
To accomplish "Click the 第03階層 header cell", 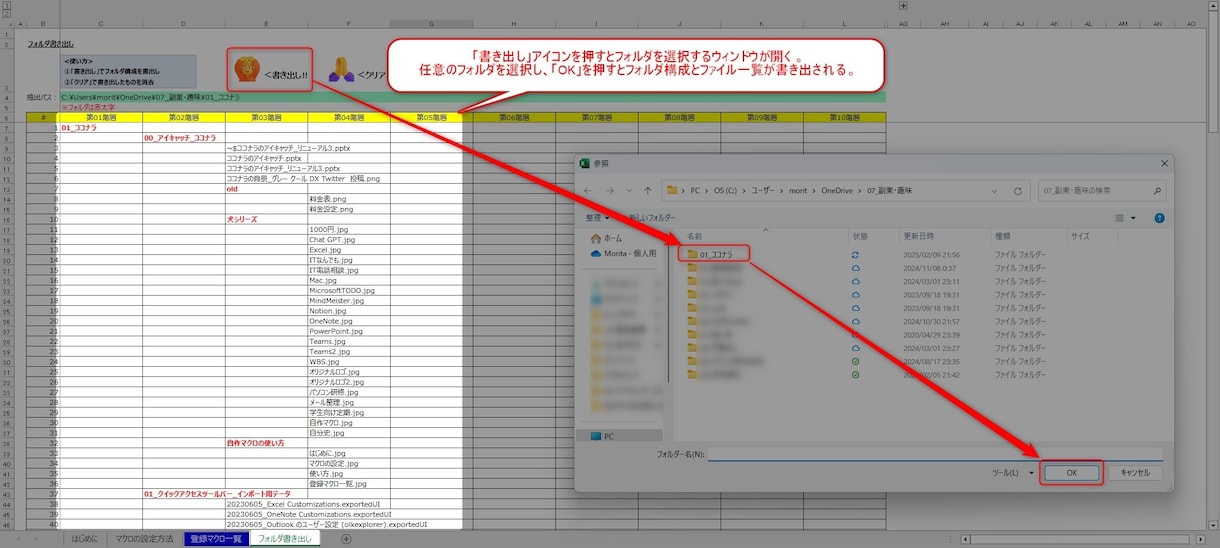I will [266, 117].
